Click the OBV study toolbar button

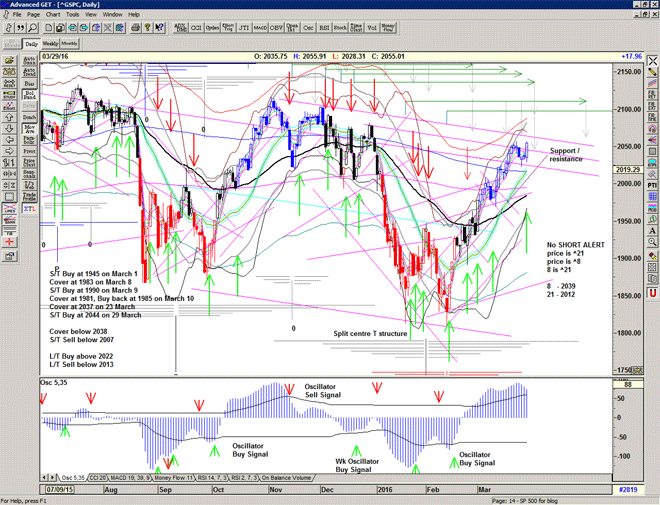pos(278,28)
